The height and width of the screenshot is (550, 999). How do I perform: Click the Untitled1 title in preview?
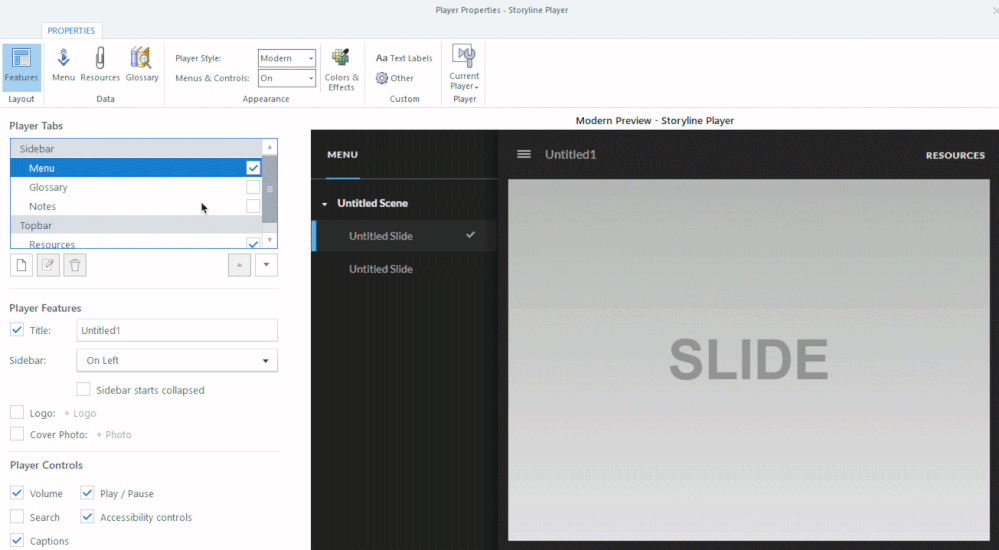pos(570,154)
